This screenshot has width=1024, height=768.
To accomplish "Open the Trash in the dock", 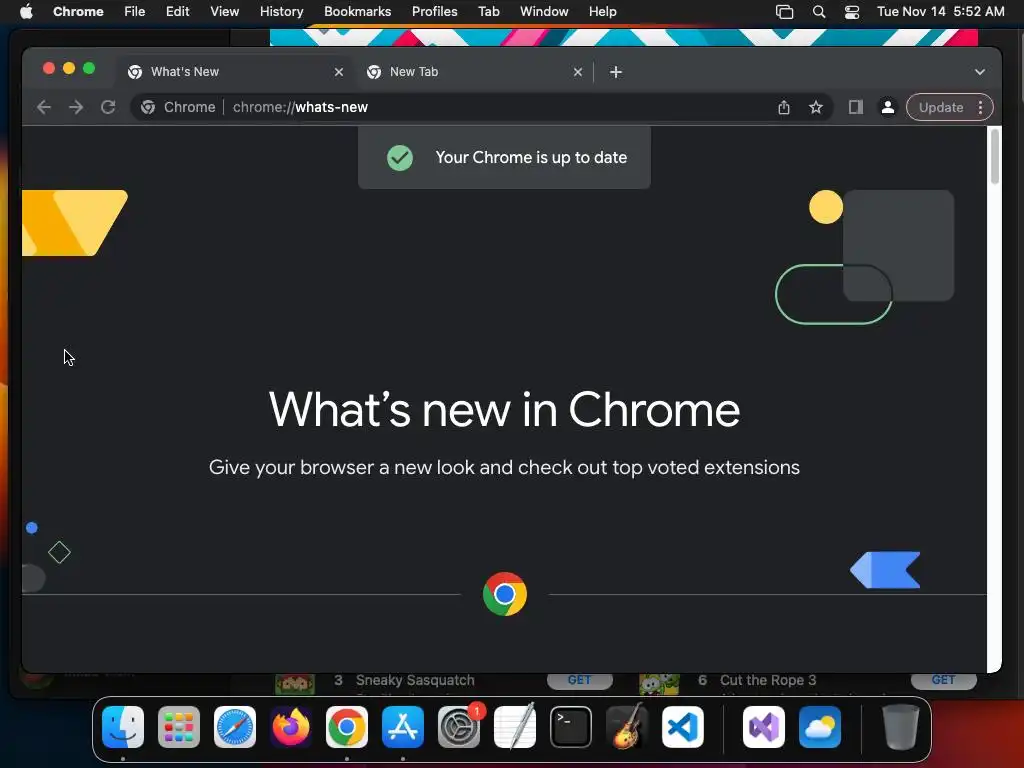I will [901, 727].
